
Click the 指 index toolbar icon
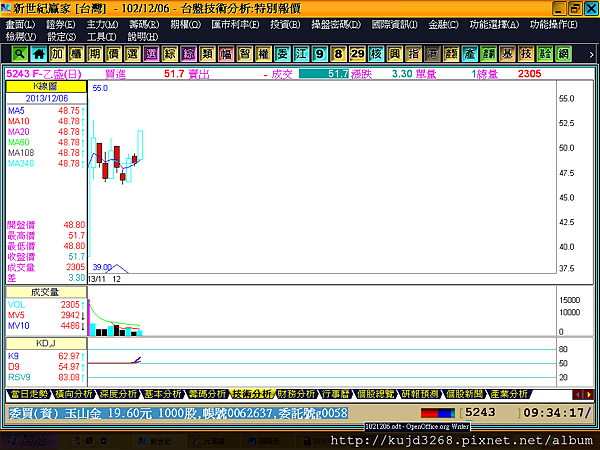[x=413, y=54]
